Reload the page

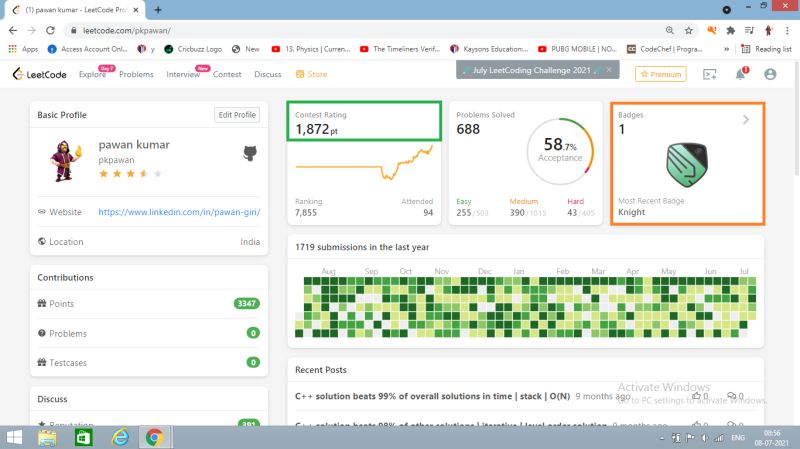click(50, 31)
